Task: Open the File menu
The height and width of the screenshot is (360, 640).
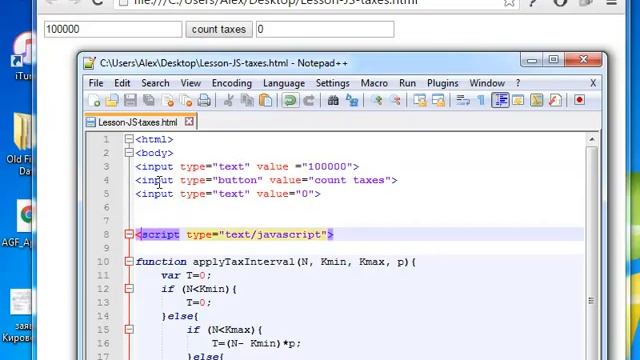Action: tap(96, 83)
